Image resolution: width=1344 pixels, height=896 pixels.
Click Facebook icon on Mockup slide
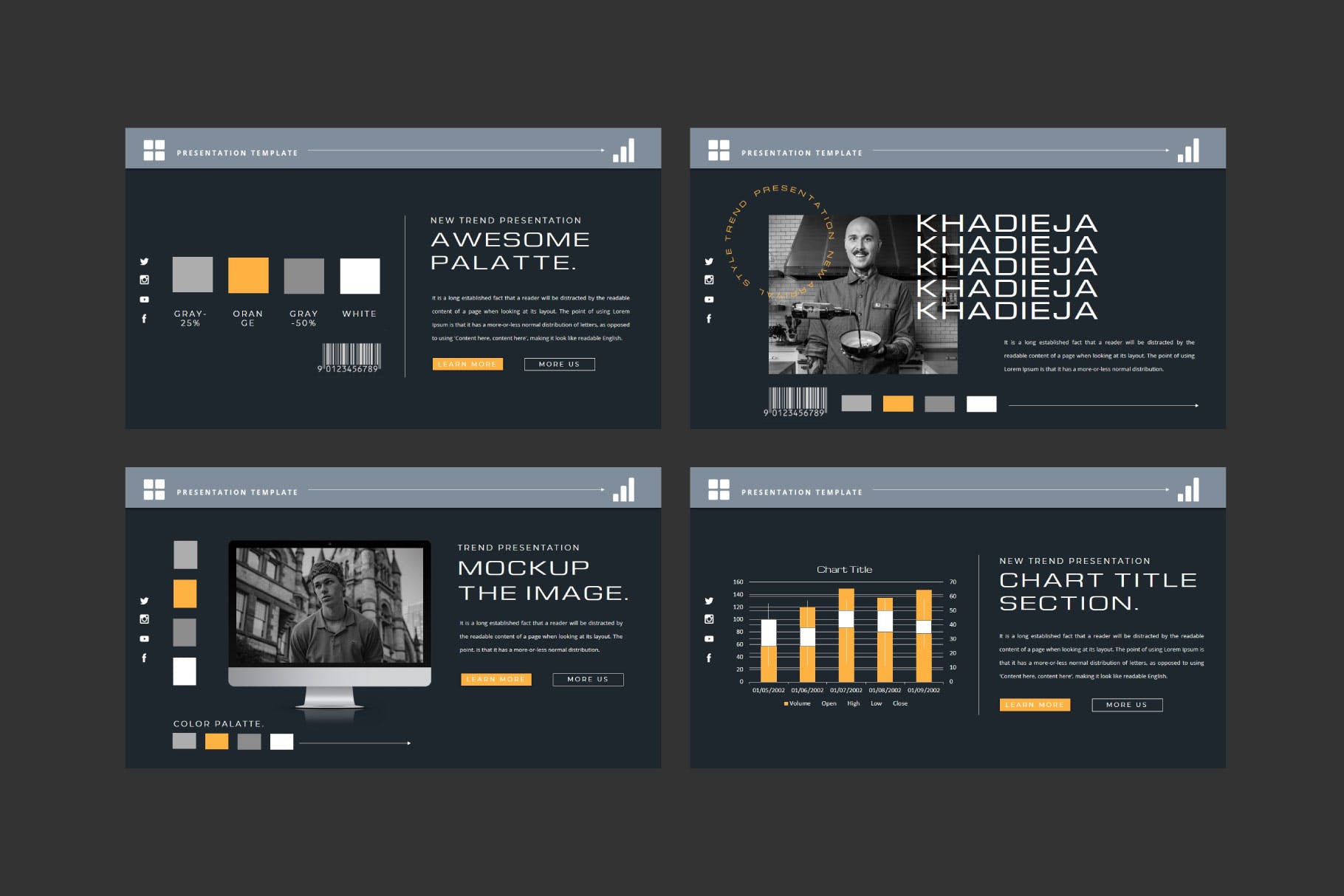point(144,658)
